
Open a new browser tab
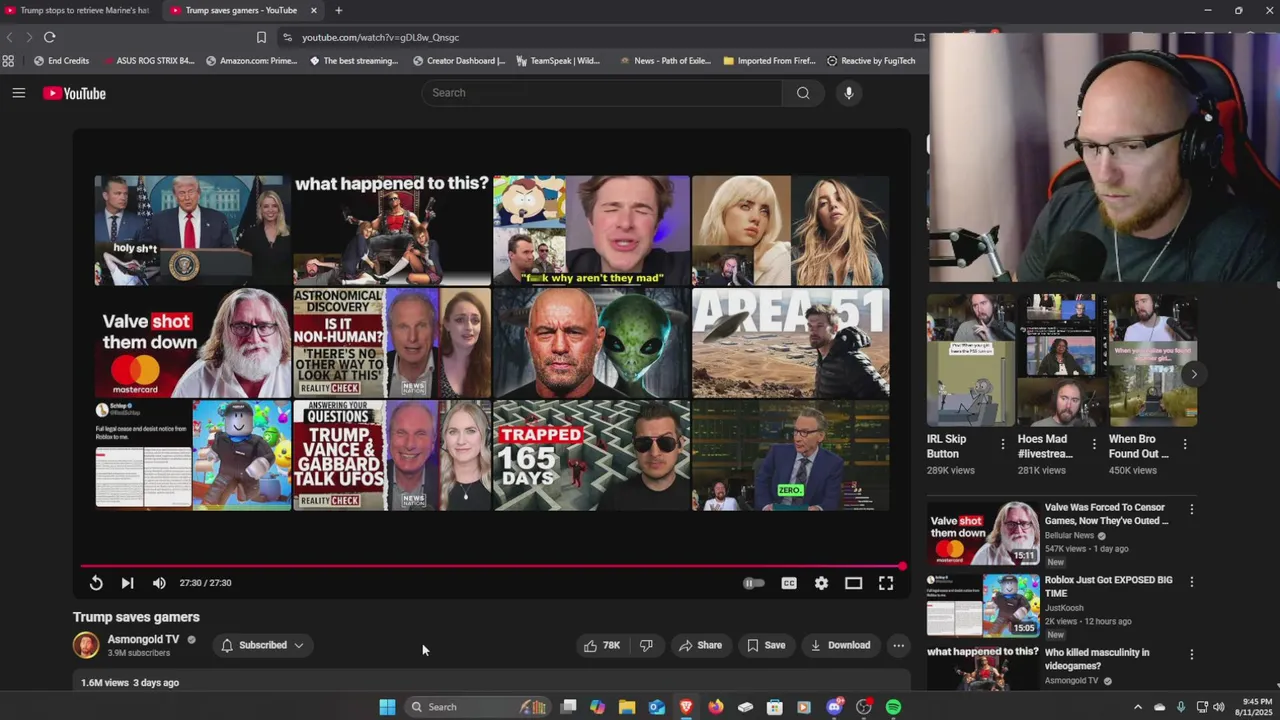338,10
